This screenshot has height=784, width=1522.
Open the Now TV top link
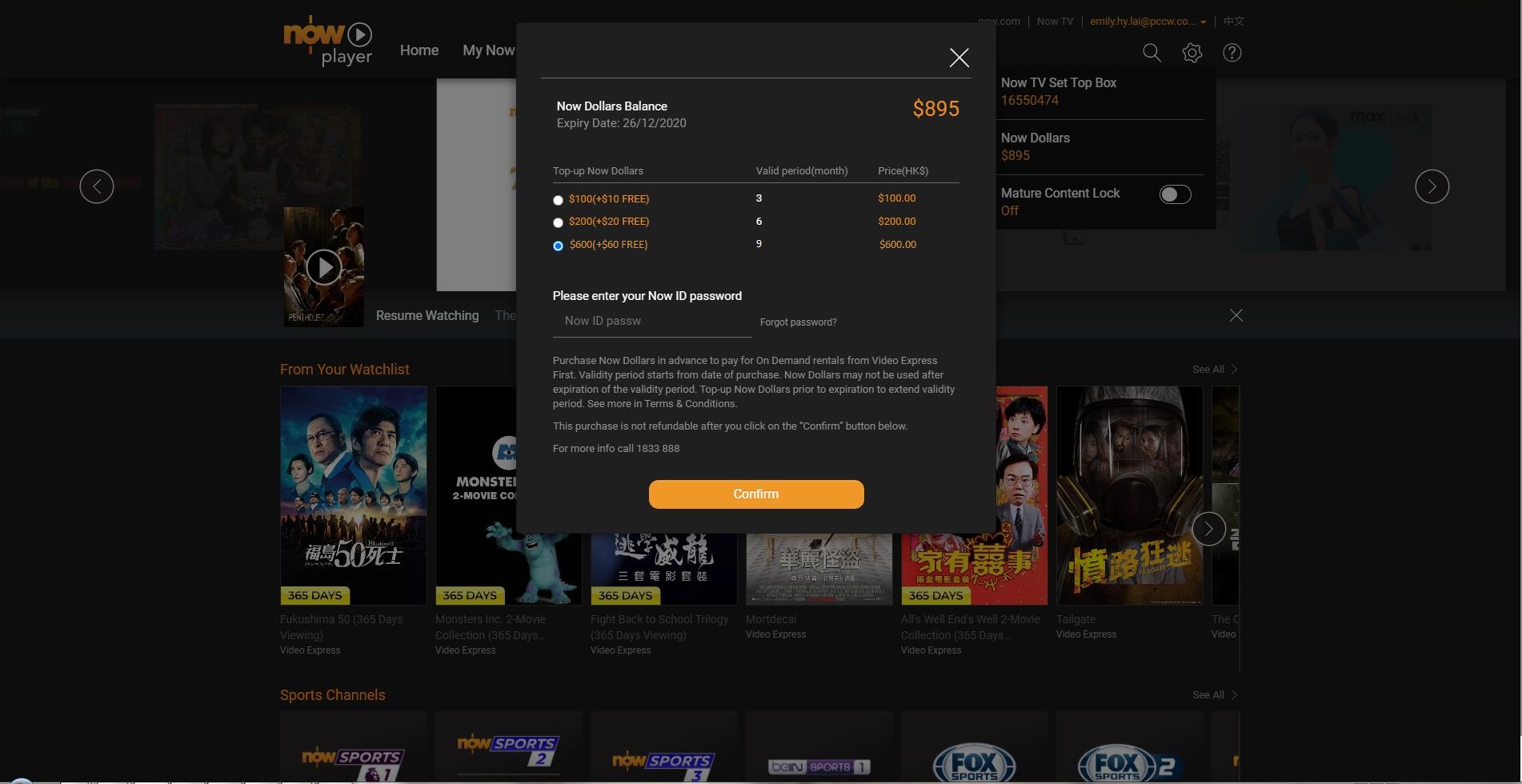pyautogui.click(x=1055, y=22)
